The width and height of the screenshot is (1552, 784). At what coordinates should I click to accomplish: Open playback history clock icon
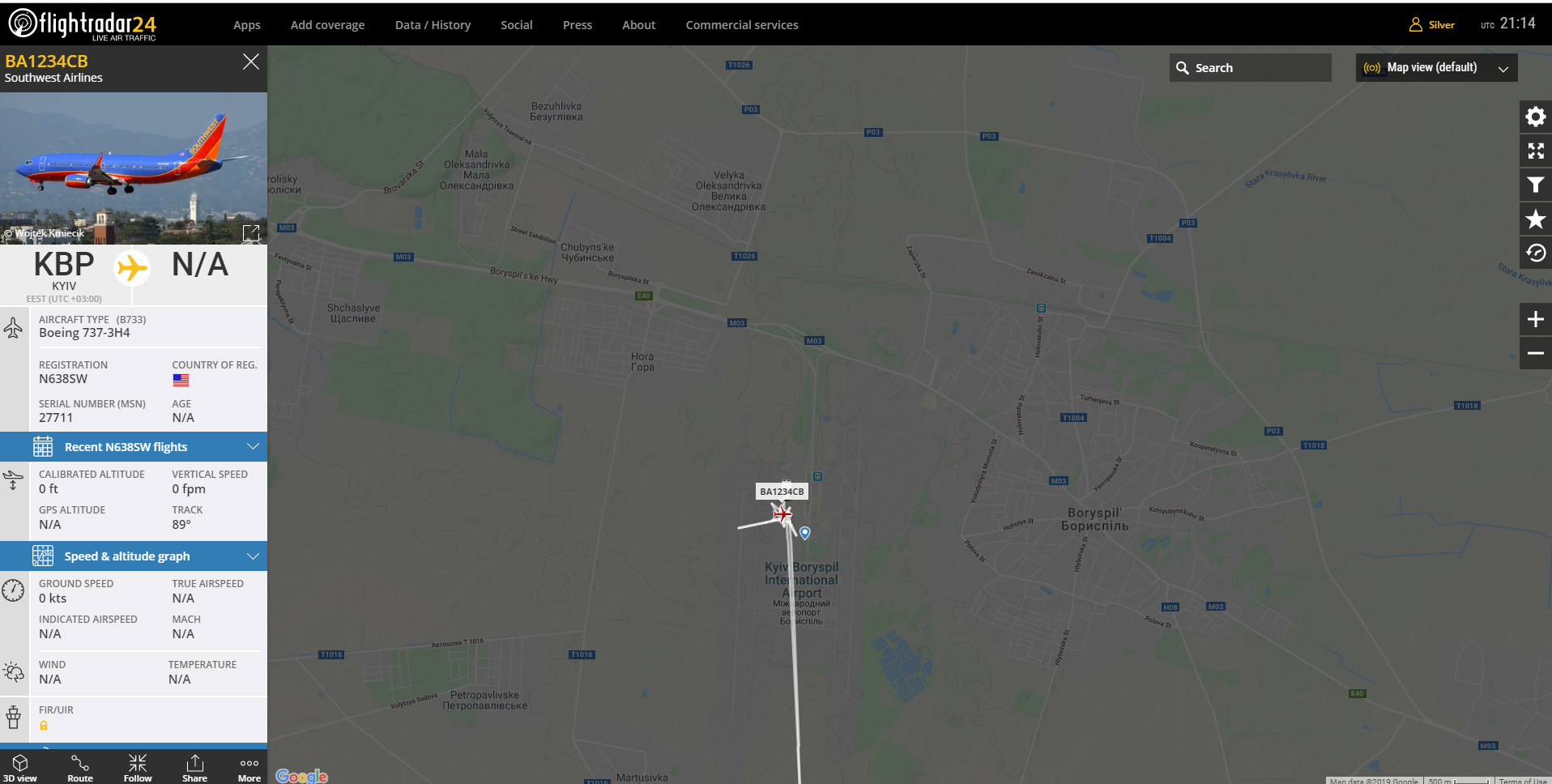1535,254
